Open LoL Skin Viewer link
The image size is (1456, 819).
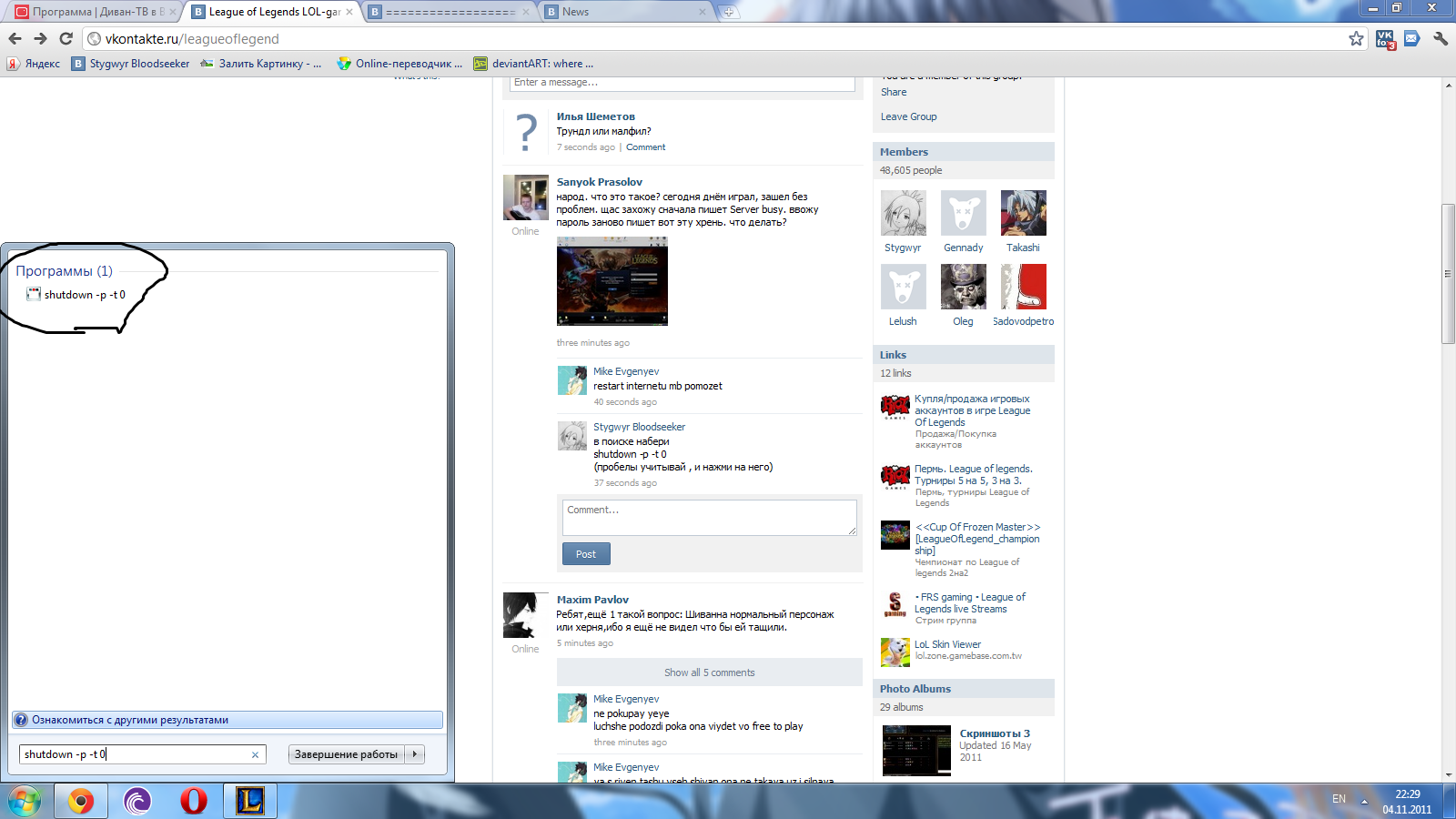click(x=947, y=644)
